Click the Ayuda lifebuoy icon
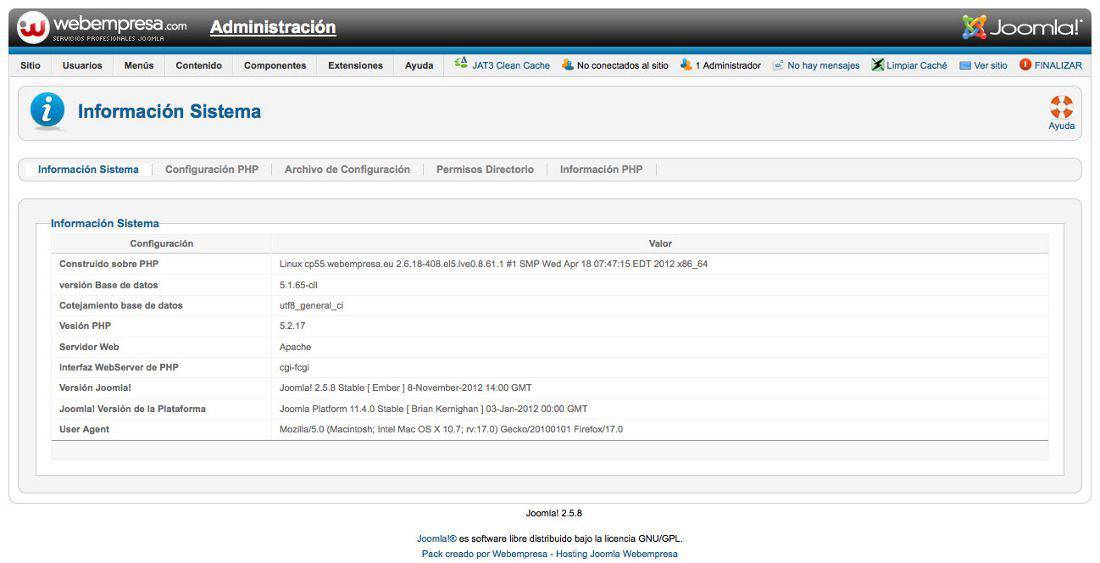This screenshot has height=563, width=1100. click(x=1061, y=107)
